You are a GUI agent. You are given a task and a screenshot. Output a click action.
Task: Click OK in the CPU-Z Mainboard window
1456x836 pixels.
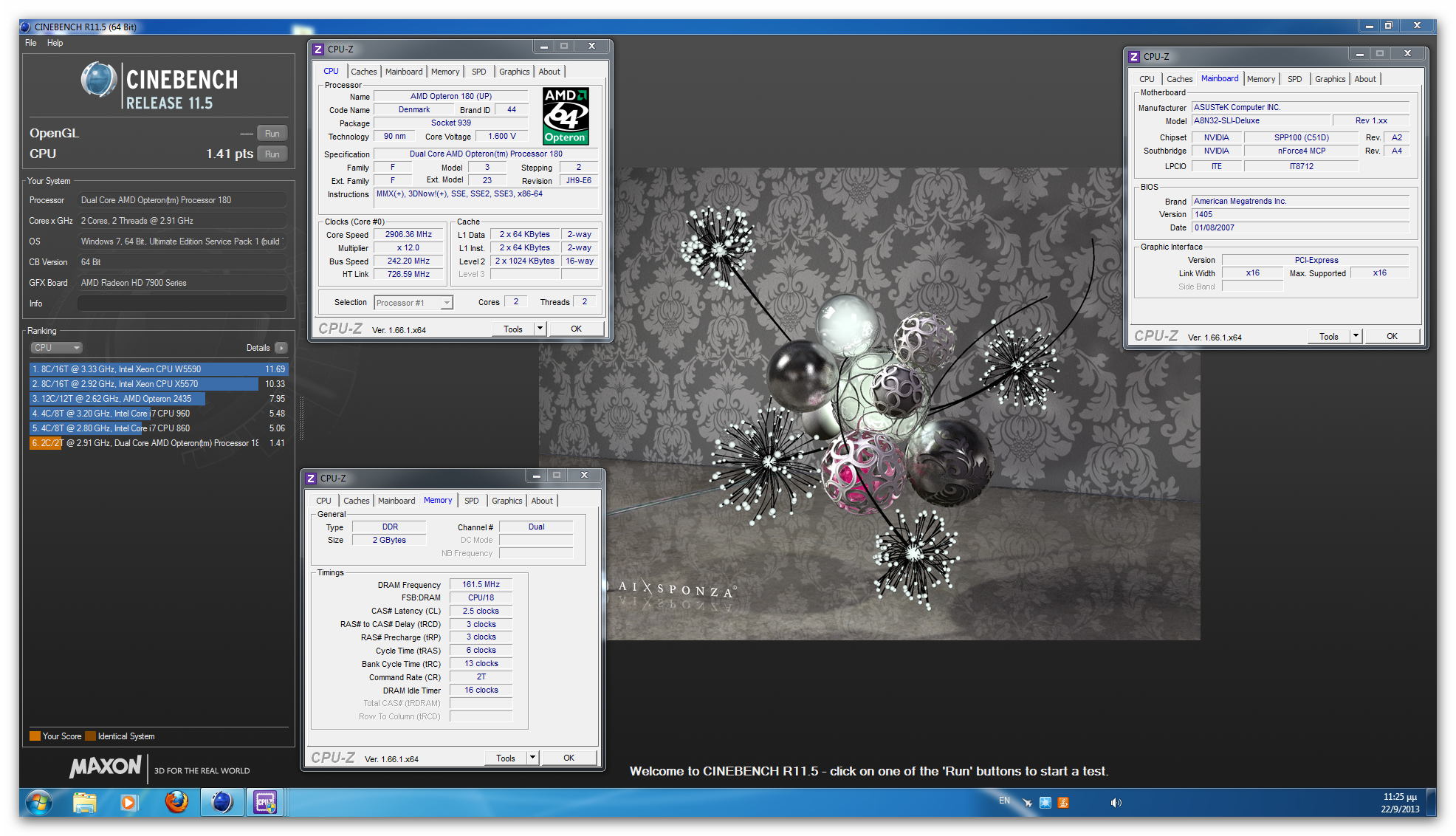click(x=1393, y=336)
